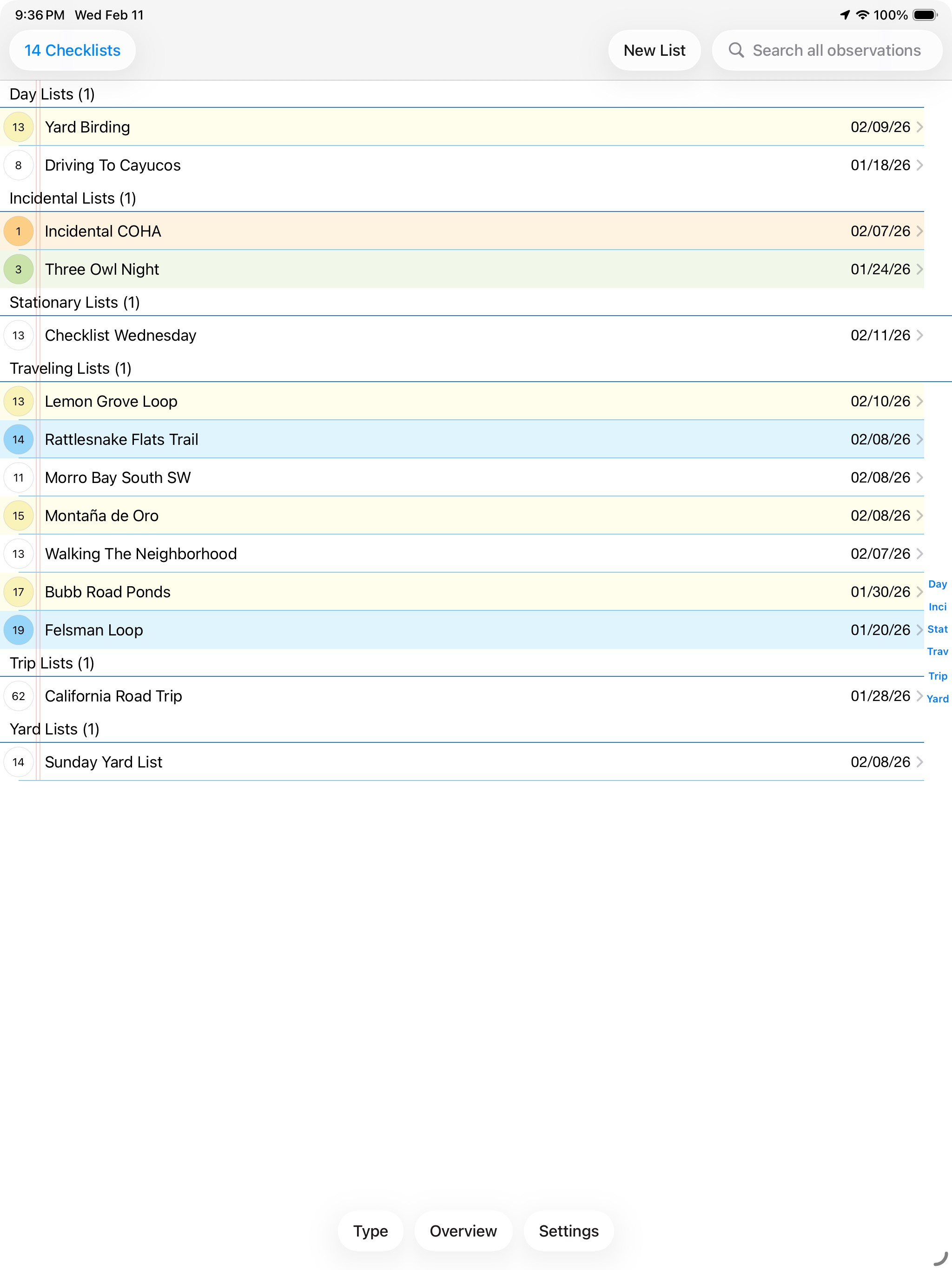Jump to Trip section in index
The image size is (952, 1270).
click(938, 676)
